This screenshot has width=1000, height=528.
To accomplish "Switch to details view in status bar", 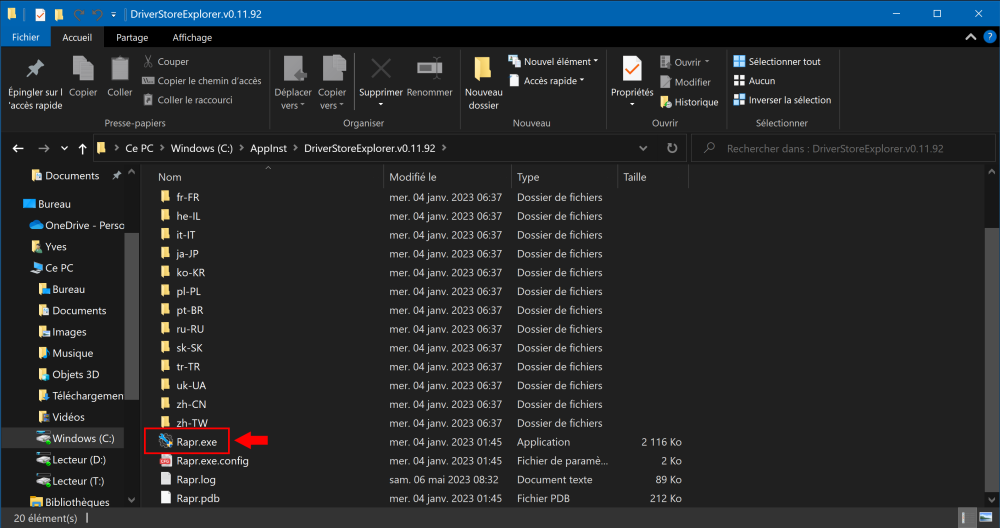I will click(x=966, y=518).
